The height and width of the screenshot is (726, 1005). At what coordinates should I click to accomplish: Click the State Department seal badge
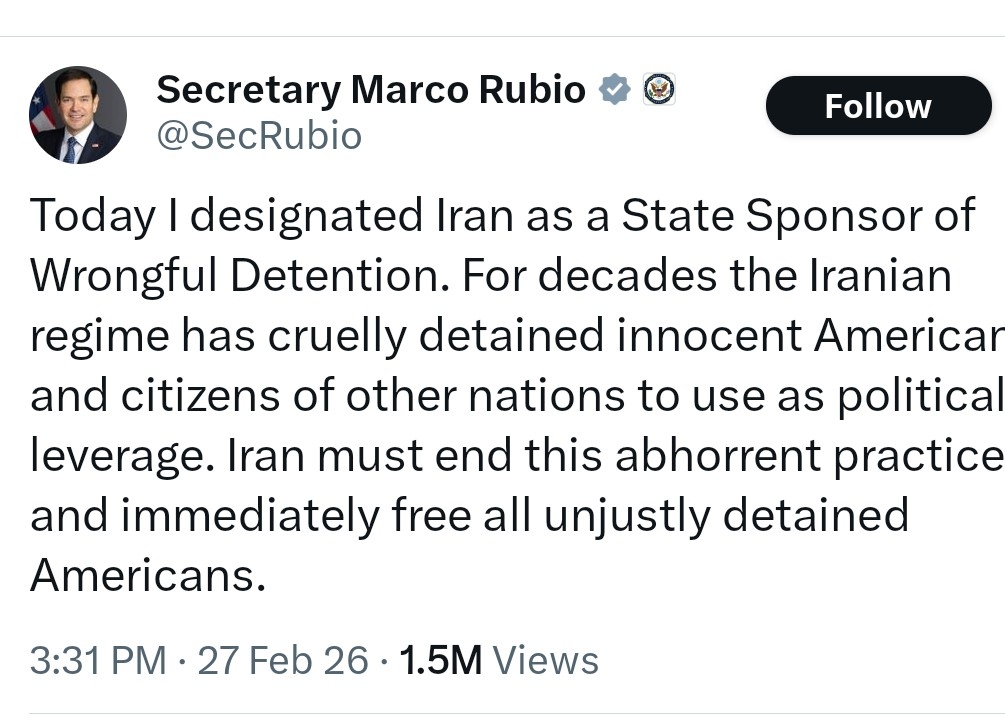[658, 91]
